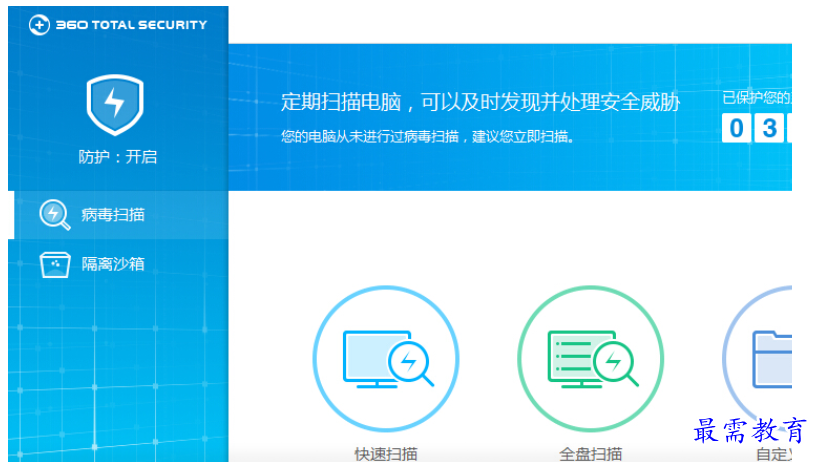The width and height of the screenshot is (815, 462).
Task: Click the 全盘扫描 label
Action: click(590, 454)
